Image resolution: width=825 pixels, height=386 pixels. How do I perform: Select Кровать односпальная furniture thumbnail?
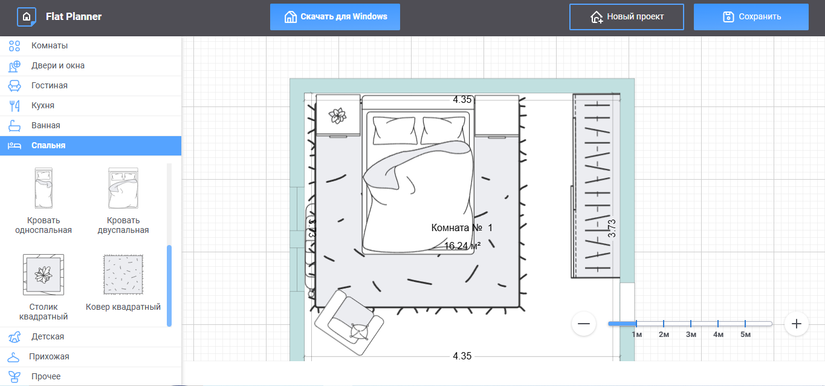(x=43, y=189)
